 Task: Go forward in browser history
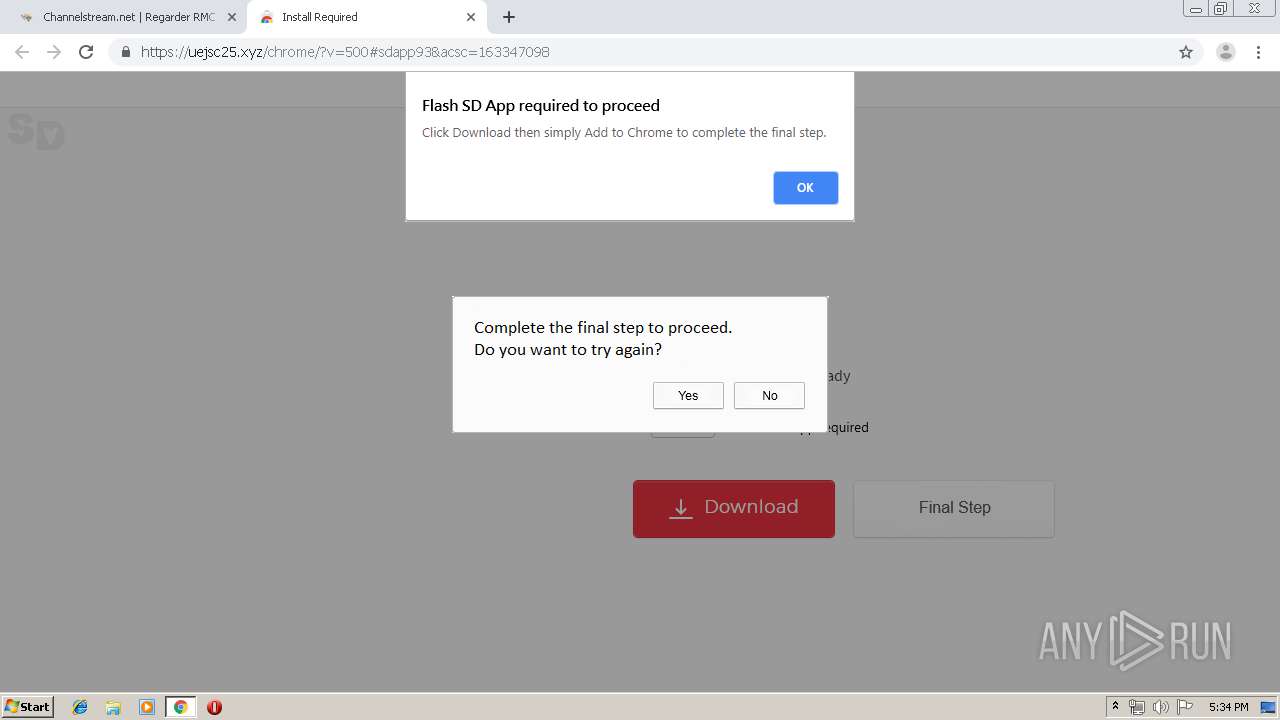(54, 52)
